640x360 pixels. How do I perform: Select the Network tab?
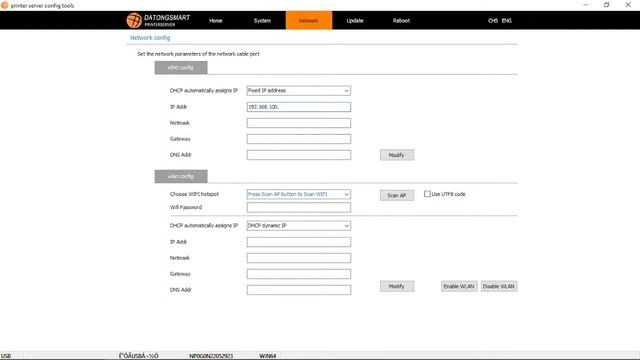pyautogui.click(x=309, y=20)
